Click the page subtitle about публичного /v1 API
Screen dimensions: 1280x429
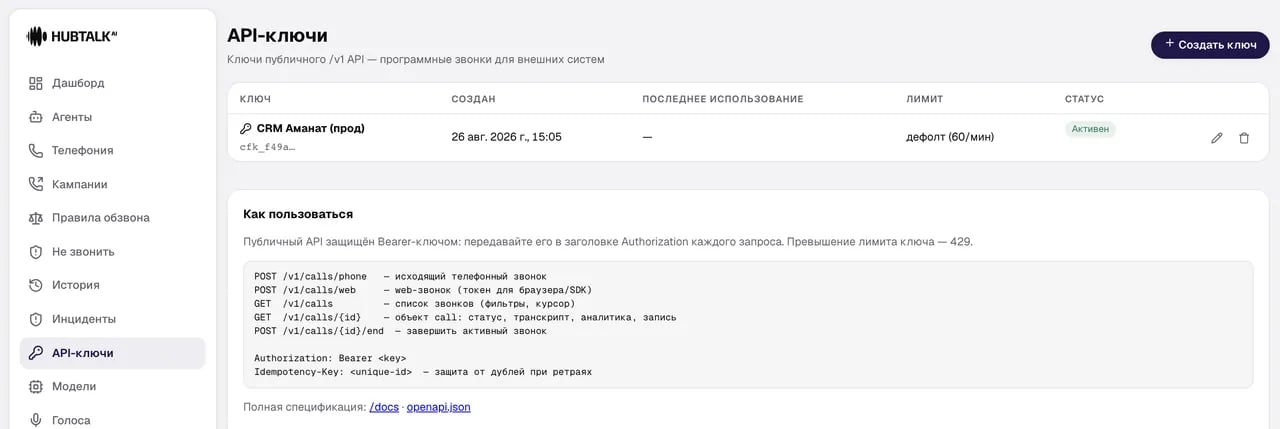[416, 60]
